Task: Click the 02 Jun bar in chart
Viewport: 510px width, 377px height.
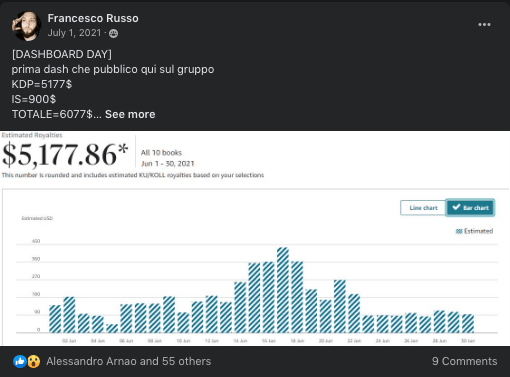Action: pyautogui.click(x=69, y=315)
